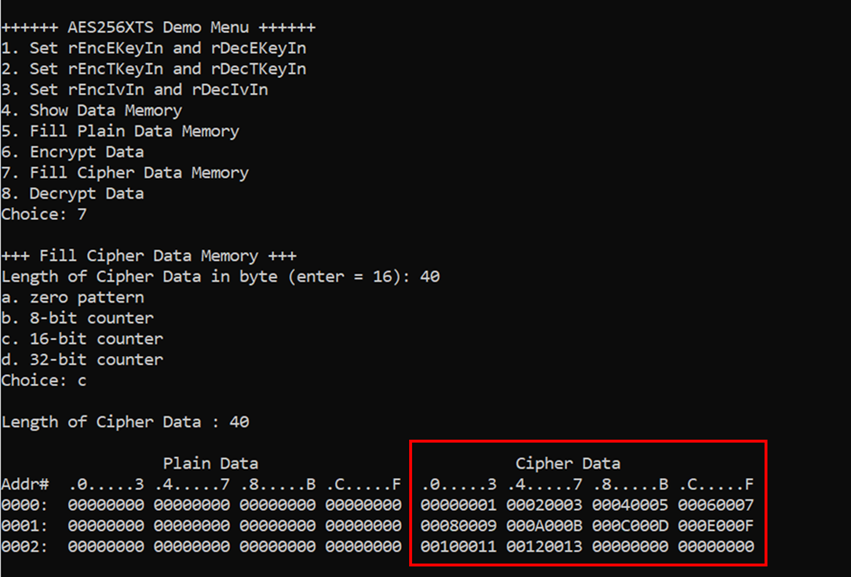Select '8. Decrypt Data' menu line

click(73, 193)
